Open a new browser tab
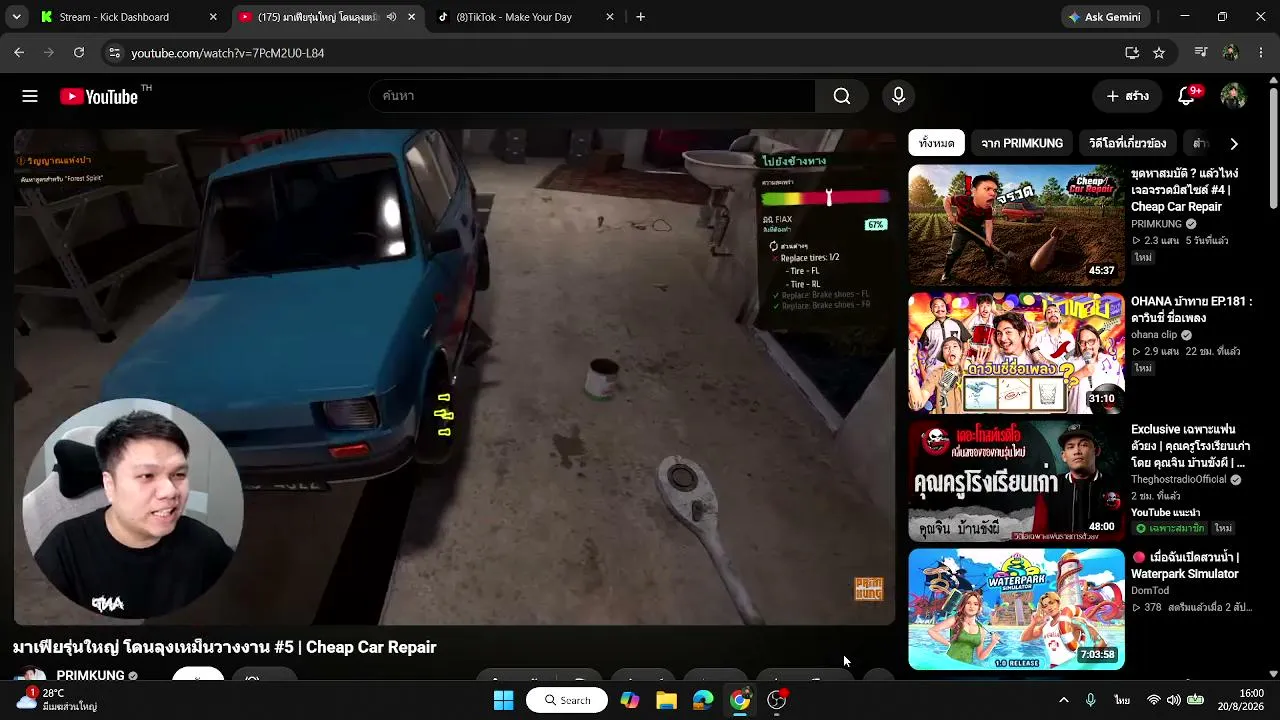 pyautogui.click(x=641, y=17)
